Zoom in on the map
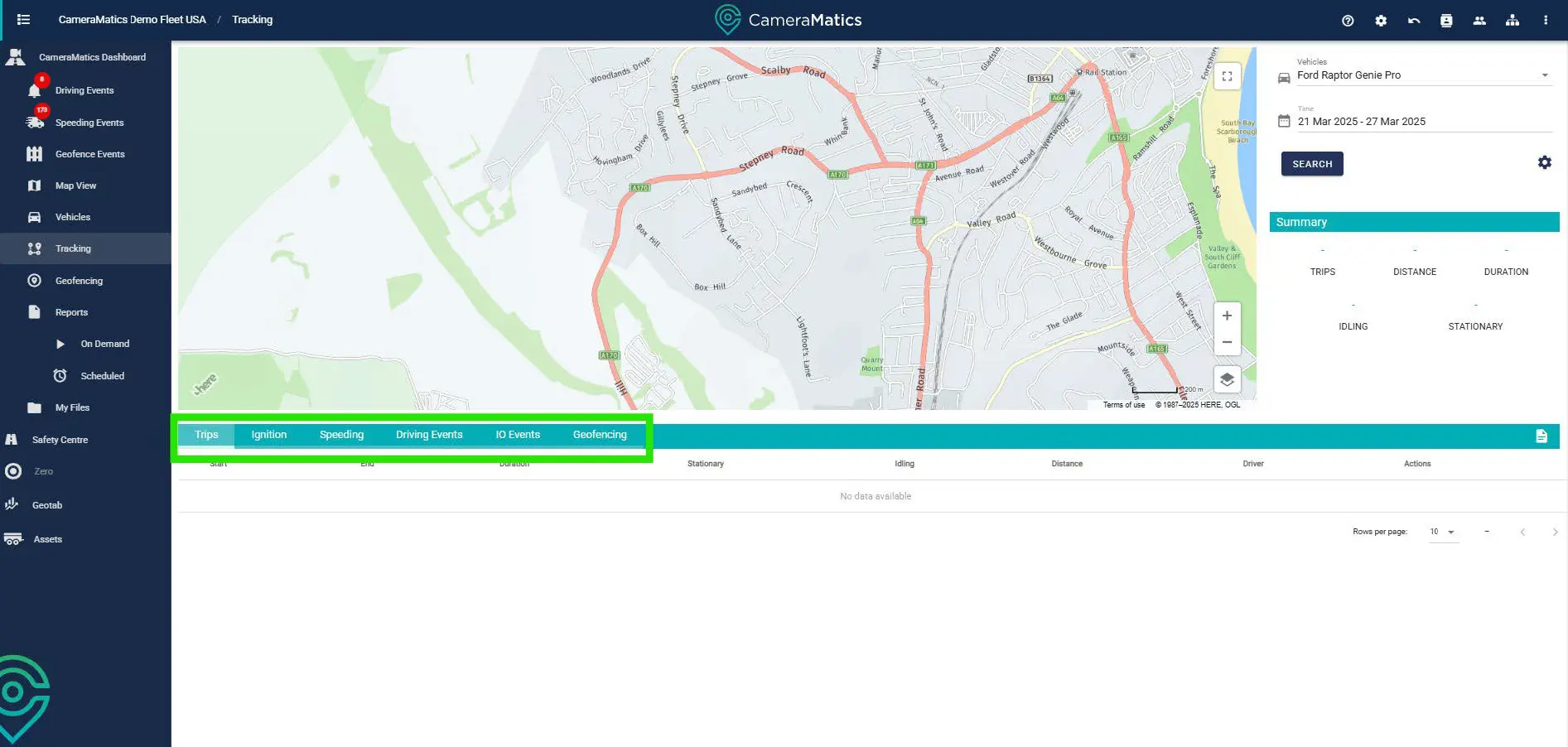Screen dimensions: 1568x747 pos(1227,316)
